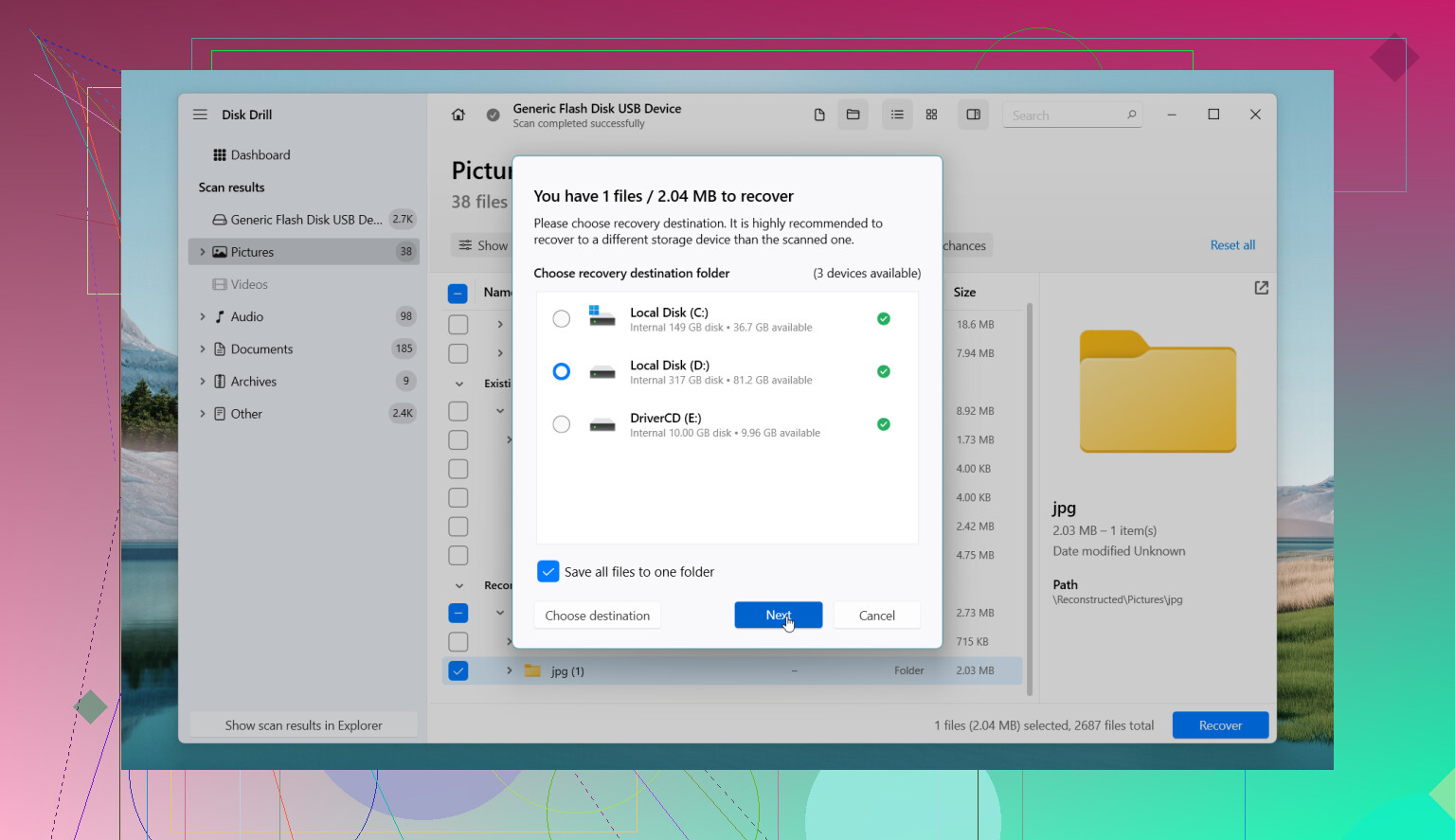Open the Documents scan results category

point(304,349)
